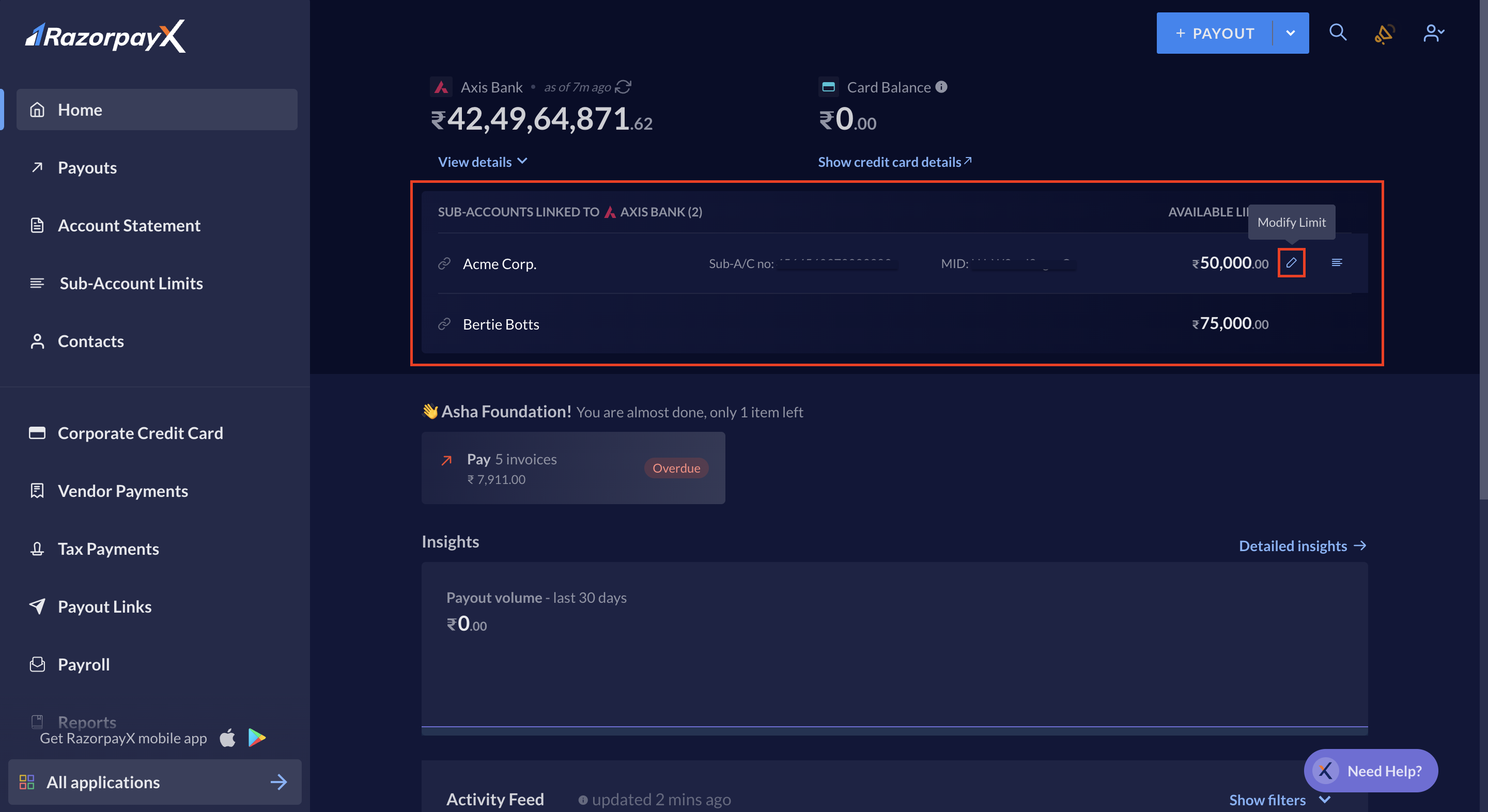Image resolution: width=1488 pixels, height=812 pixels.
Task: Collapse the View details expander
Action: [x=483, y=162]
